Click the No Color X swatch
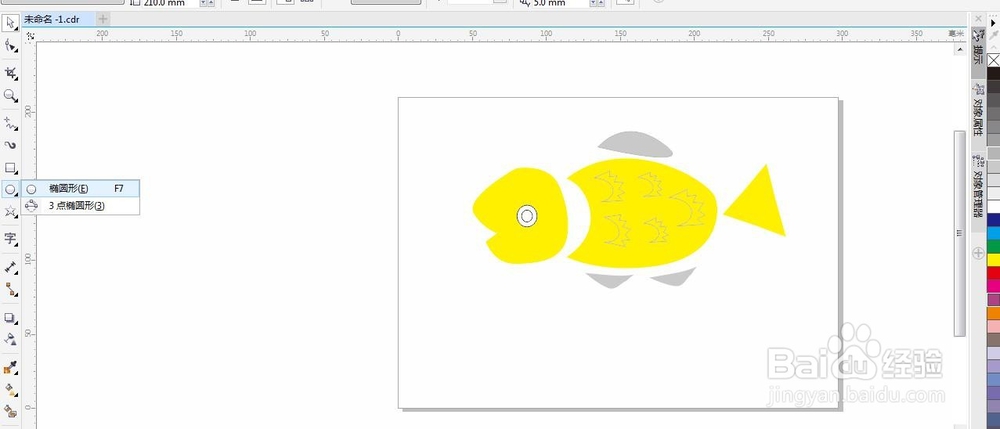 [993, 60]
